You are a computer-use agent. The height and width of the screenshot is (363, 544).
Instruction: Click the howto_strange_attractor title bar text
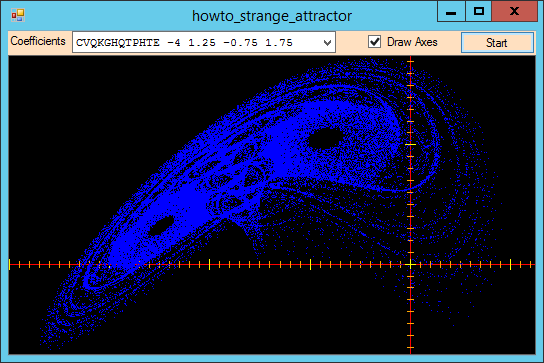click(x=272, y=16)
